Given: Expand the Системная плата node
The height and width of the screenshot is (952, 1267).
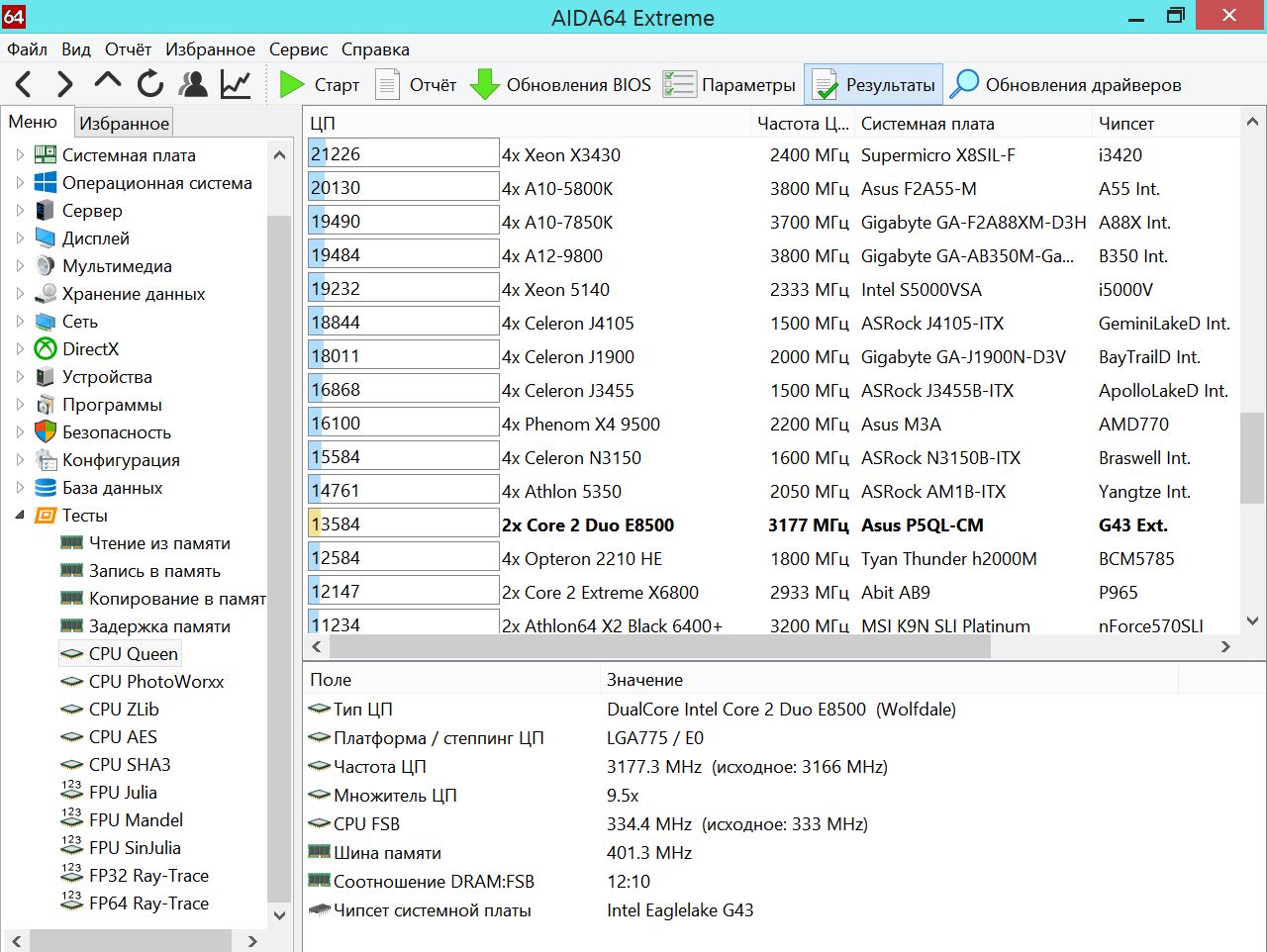Looking at the screenshot, I should 20,155.
